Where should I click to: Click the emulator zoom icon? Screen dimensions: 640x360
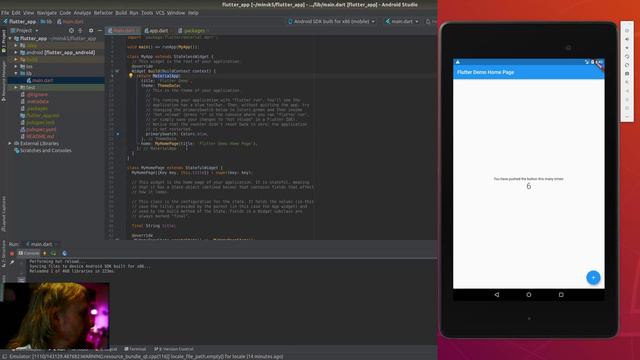pos(627,82)
